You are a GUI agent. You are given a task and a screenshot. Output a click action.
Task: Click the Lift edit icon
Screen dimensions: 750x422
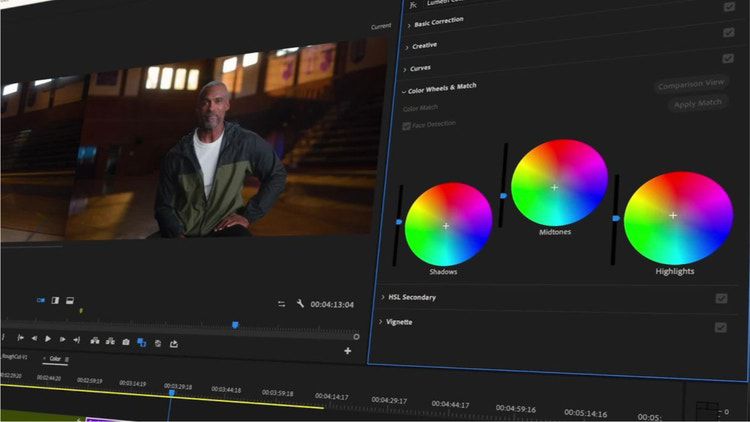(95, 341)
